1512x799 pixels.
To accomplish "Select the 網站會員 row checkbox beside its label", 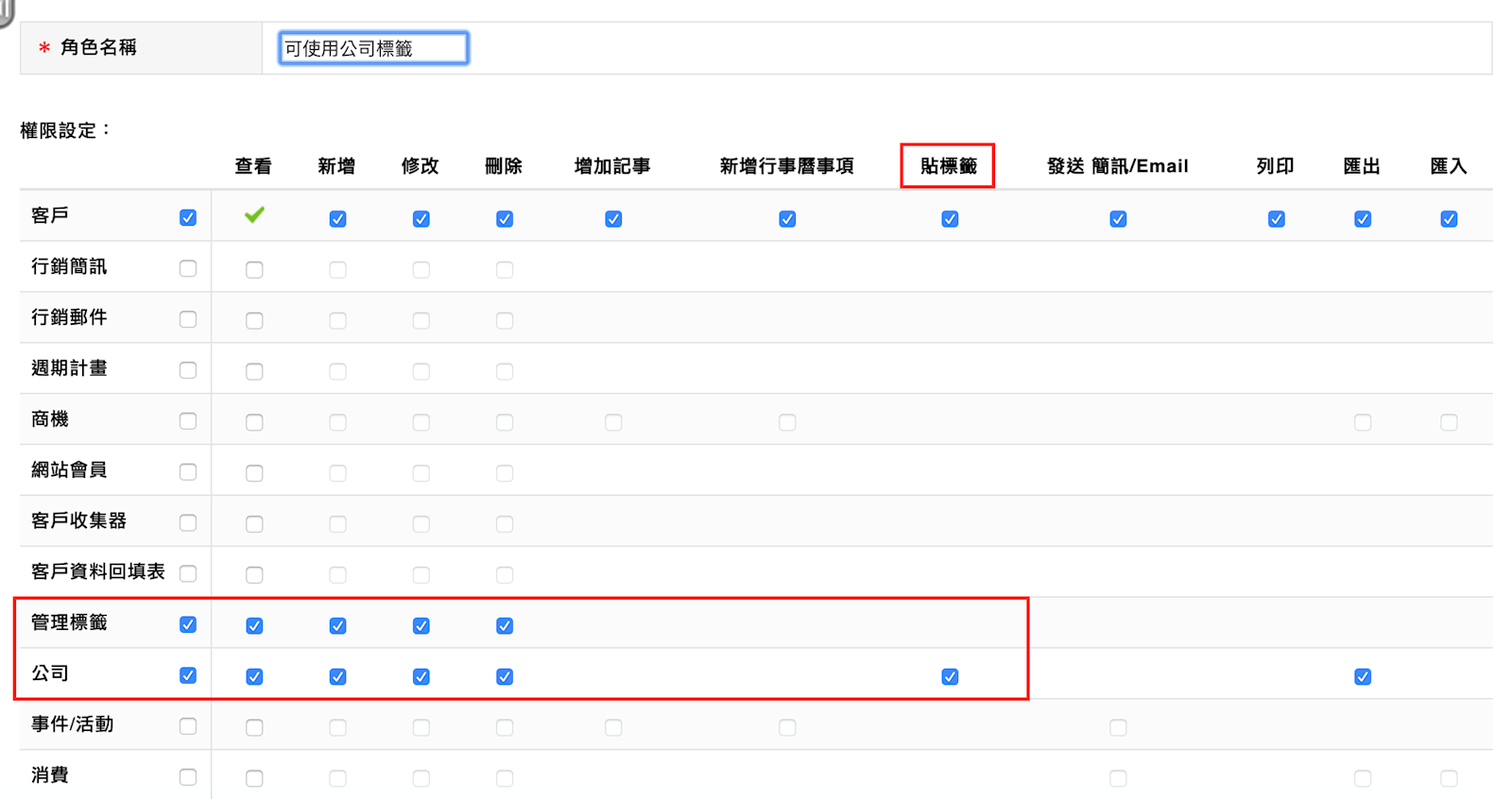I will pos(188,471).
